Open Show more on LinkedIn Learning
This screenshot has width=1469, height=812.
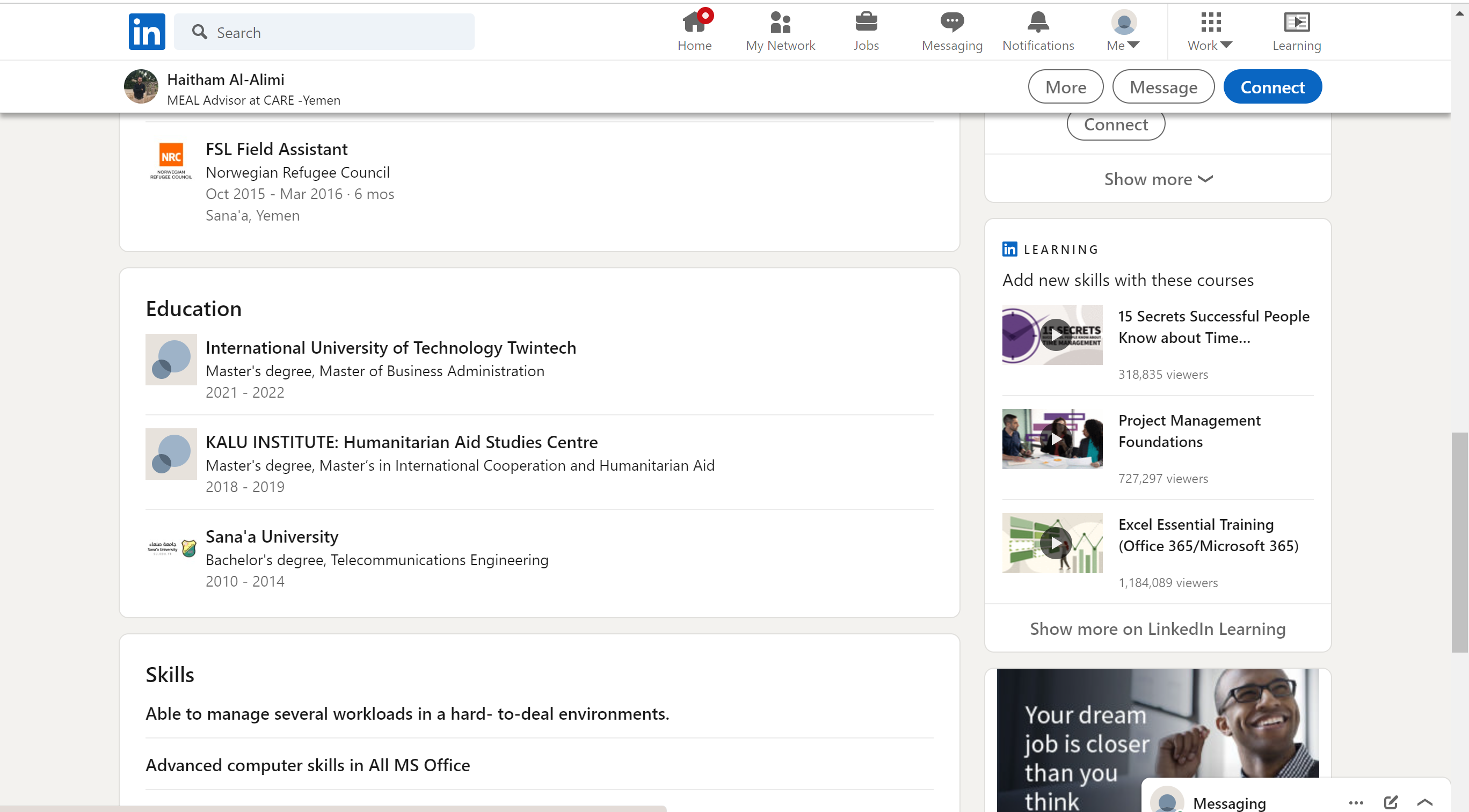(x=1157, y=628)
